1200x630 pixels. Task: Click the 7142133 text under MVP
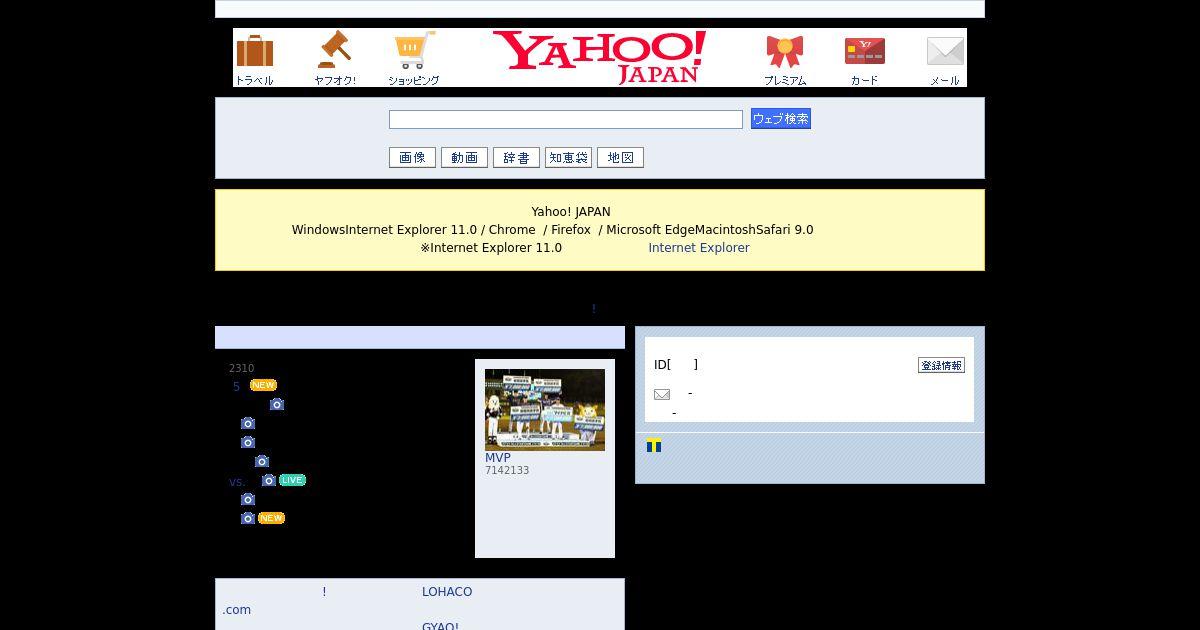[507, 470]
